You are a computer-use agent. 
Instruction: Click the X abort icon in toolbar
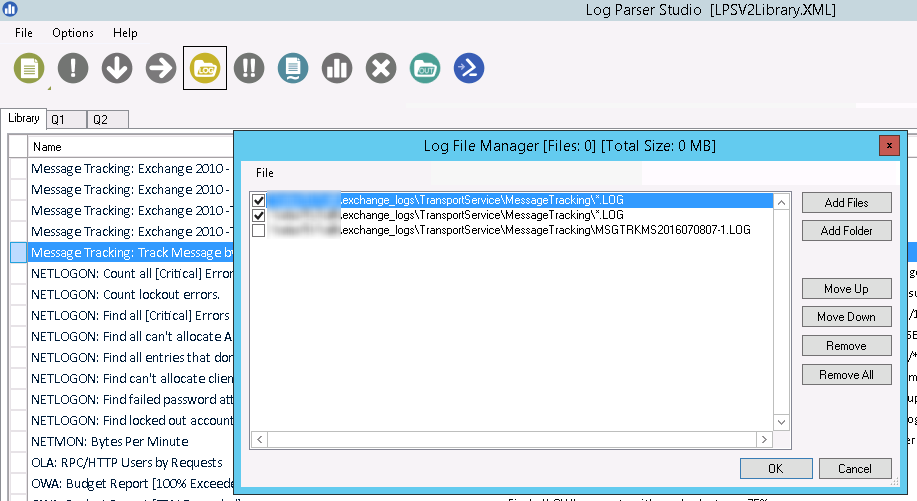381,68
